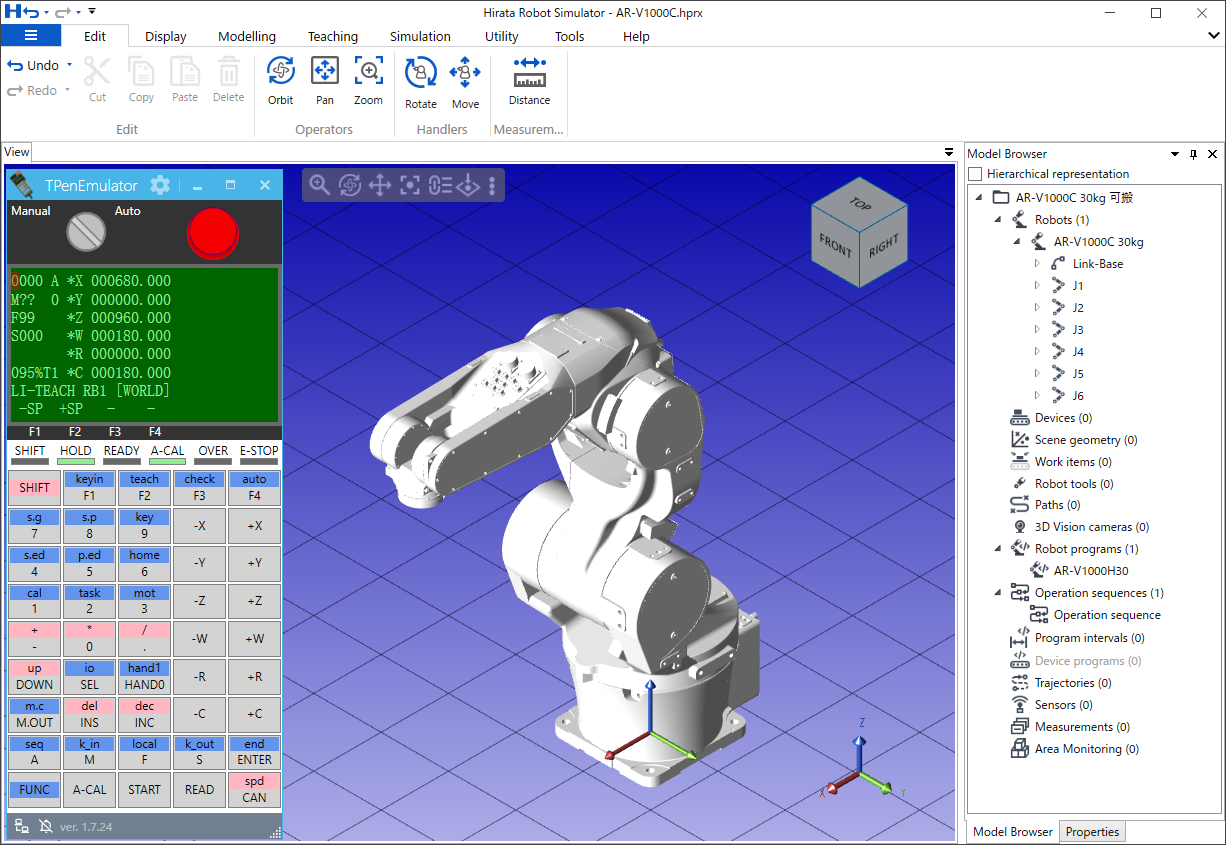Activate the ribbon Zoom tool
This screenshot has height=845, width=1226.
pos(369,81)
